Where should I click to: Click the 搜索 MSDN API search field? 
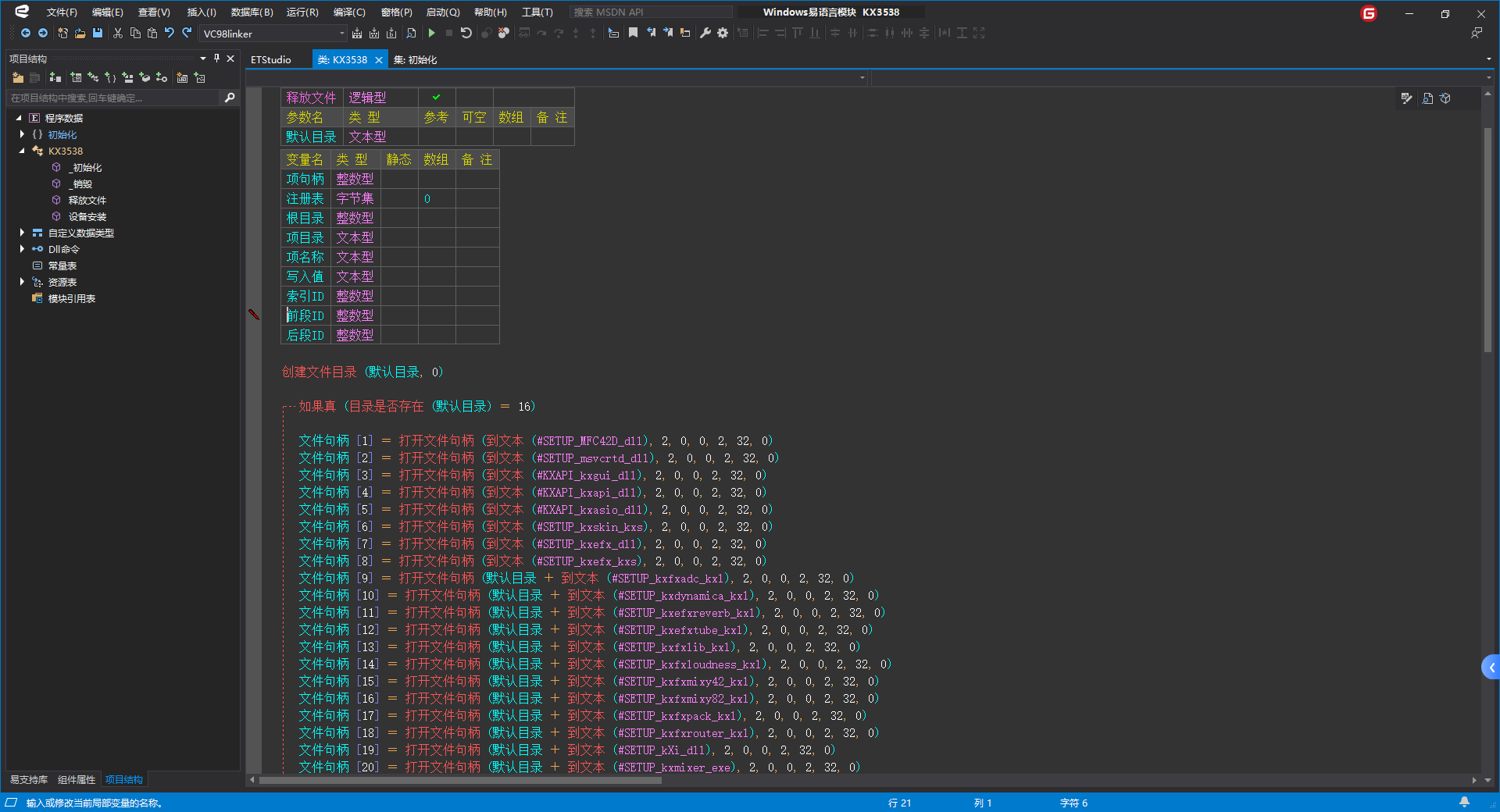pyautogui.click(x=652, y=12)
